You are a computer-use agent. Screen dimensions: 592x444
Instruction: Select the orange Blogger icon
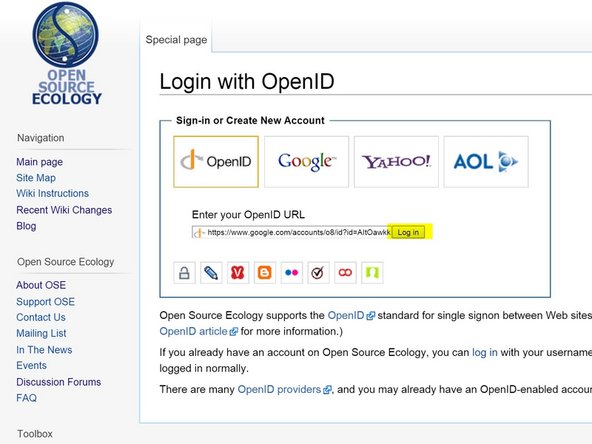[x=265, y=273]
